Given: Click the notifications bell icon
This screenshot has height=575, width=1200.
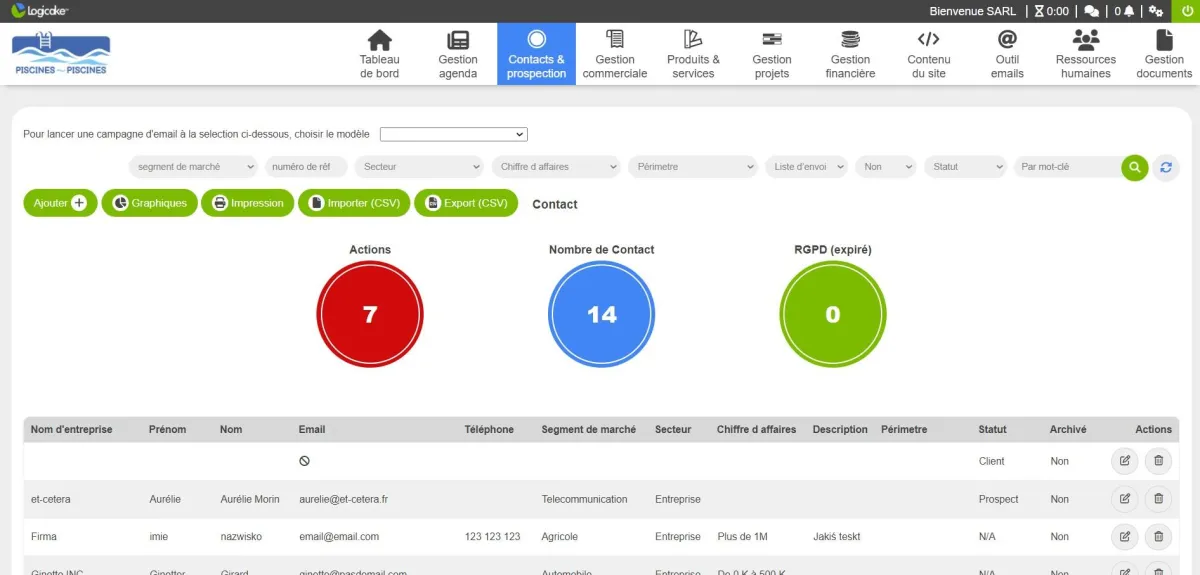Looking at the screenshot, I should coord(1129,11).
